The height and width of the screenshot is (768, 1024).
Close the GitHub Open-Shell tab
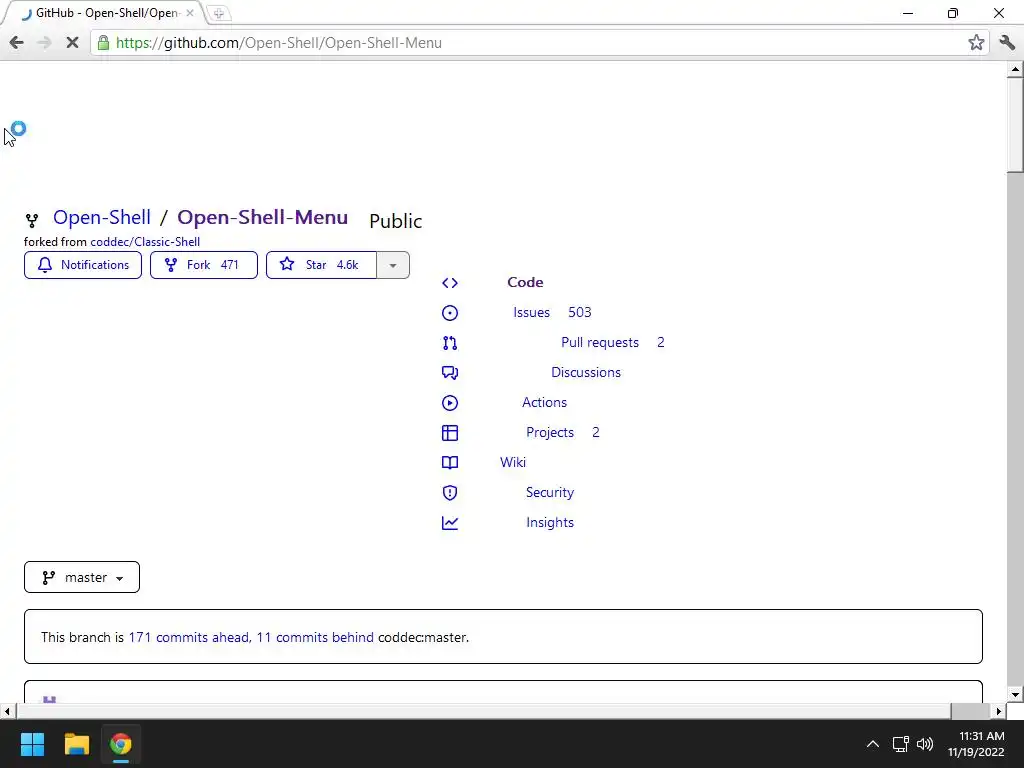[190, 13]
